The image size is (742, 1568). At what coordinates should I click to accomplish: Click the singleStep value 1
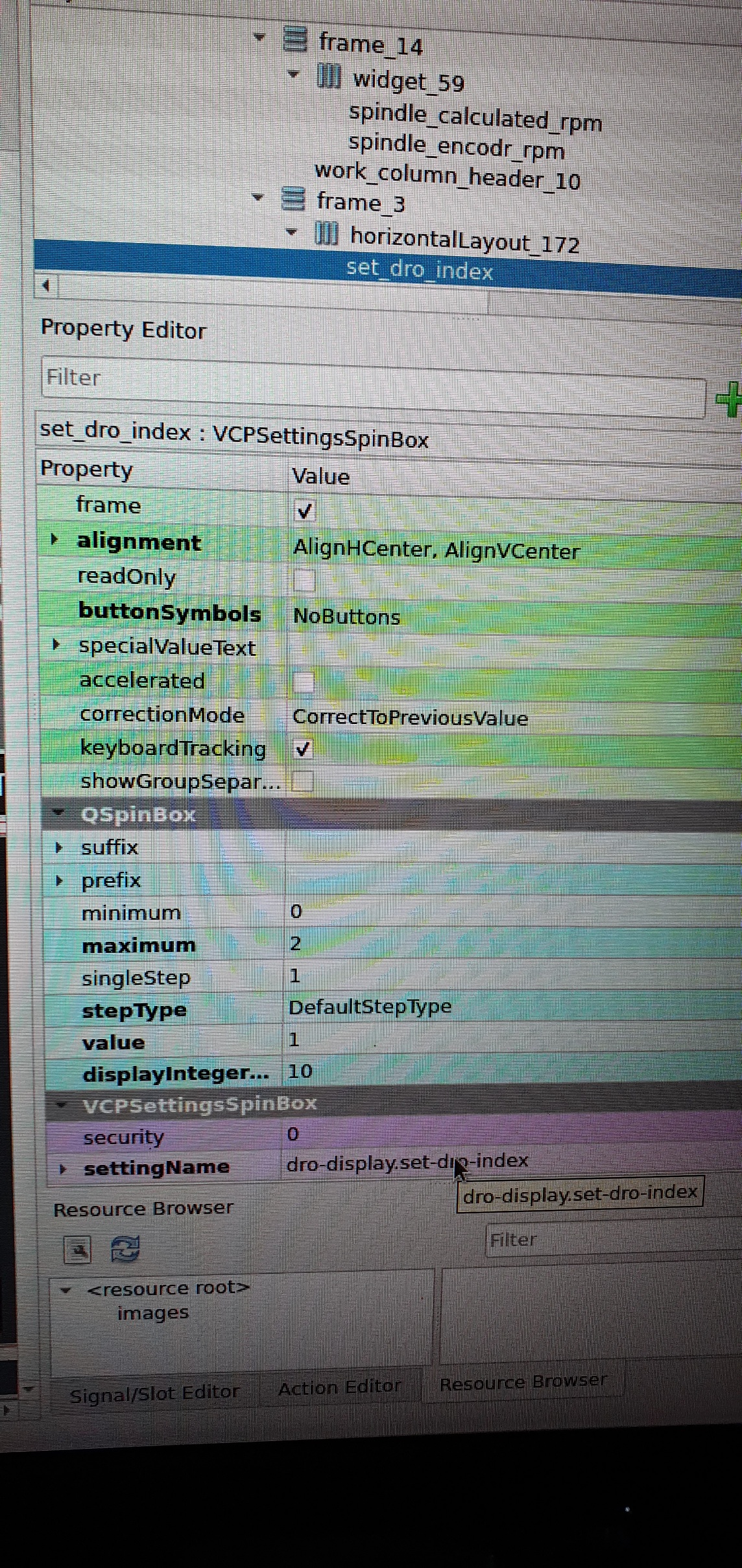[294, 976]
